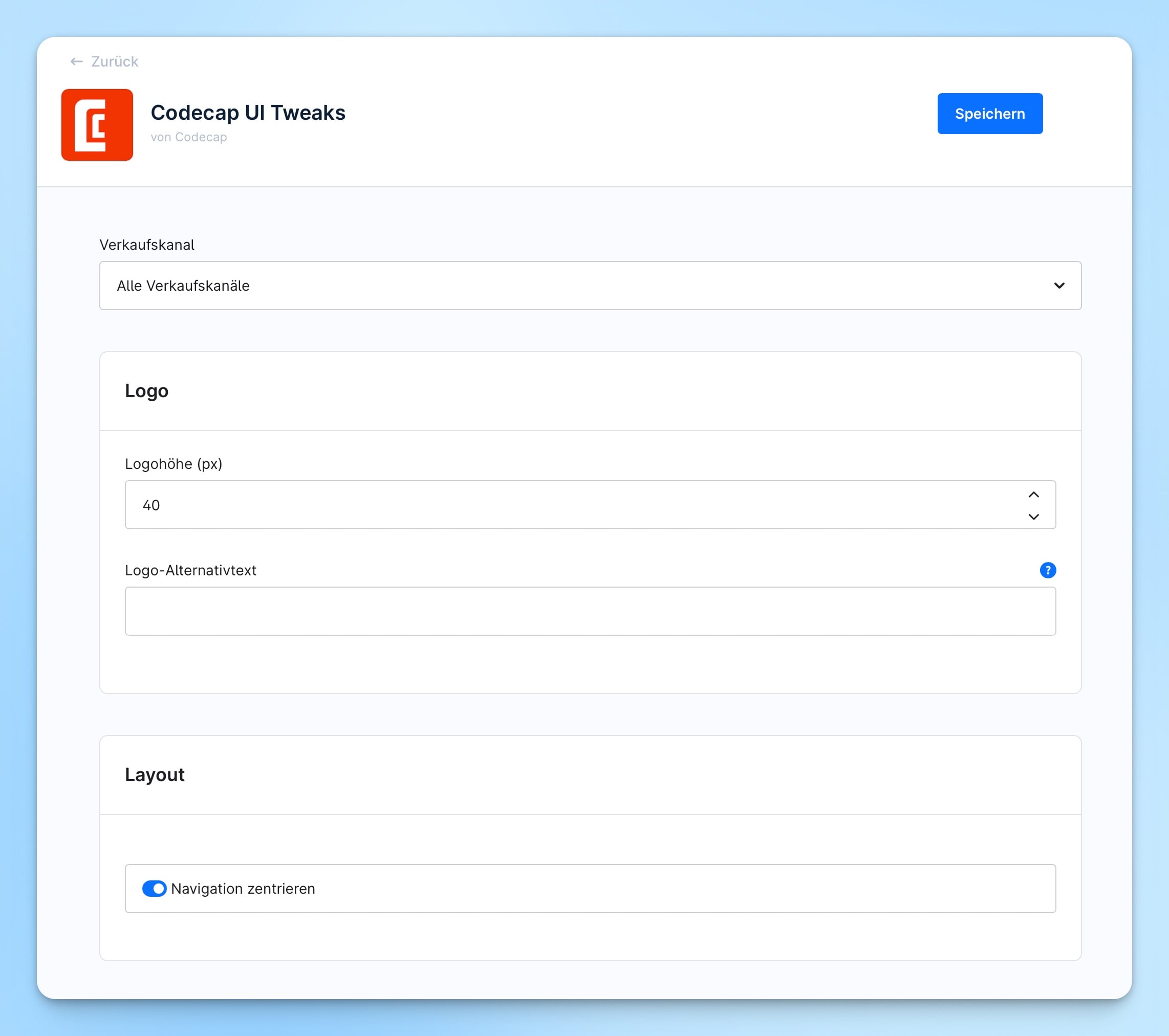
Task: Click the von Codecap vendor text
Action: coord(189,137)
